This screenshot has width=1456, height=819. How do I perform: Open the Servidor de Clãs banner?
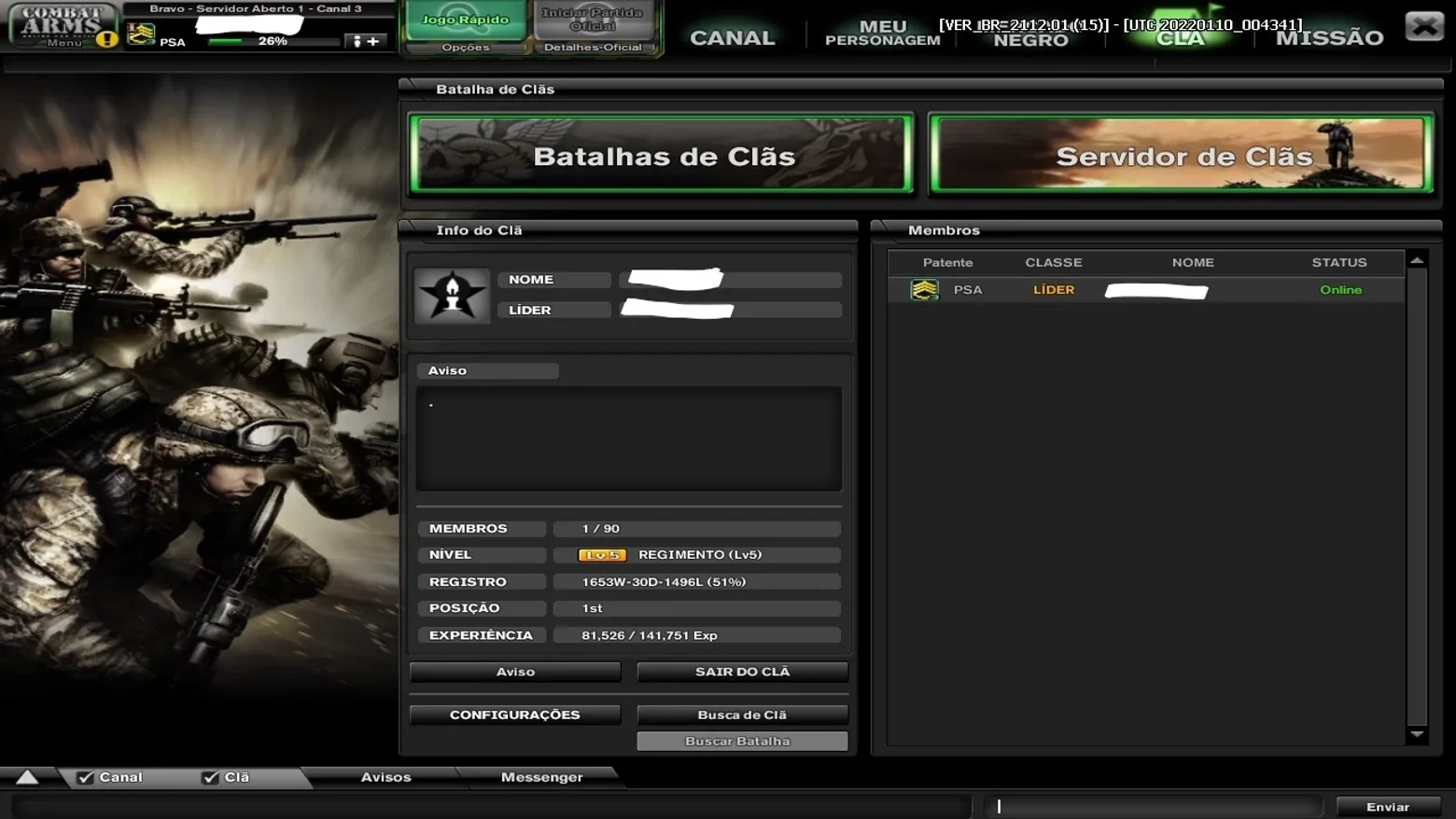1181,154
